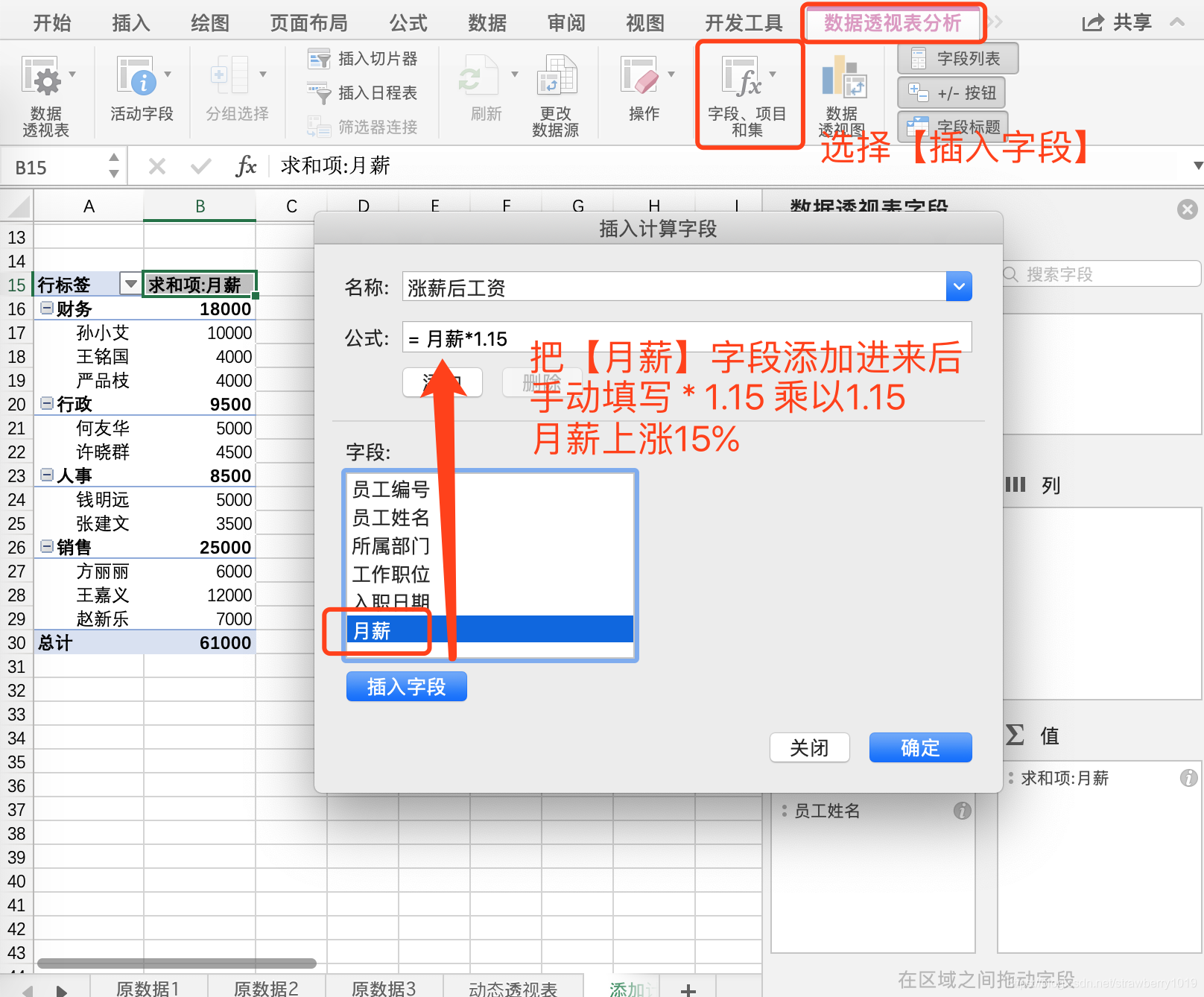
Task: Click info icon beside 员工姓名 row field
Action: [x=962, y=811]
